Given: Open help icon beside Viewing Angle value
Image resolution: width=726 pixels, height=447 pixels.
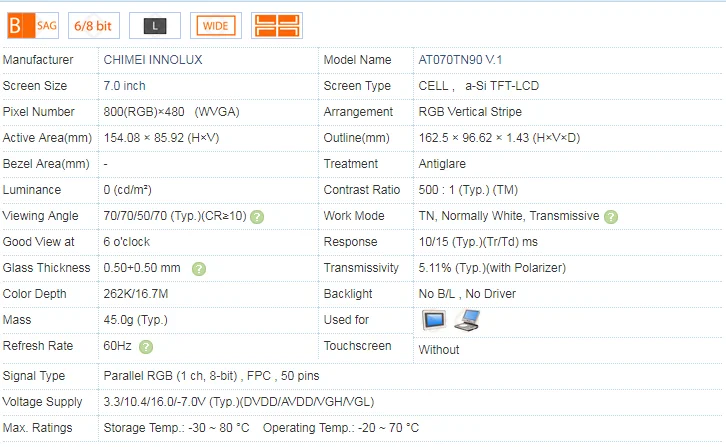Looking at the screenshot, I should (257, 217).
